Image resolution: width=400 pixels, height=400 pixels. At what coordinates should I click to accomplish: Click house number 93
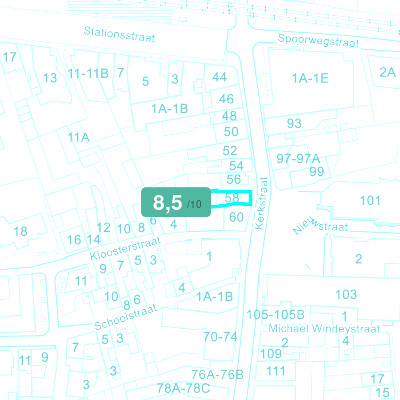tap(294, 123)
